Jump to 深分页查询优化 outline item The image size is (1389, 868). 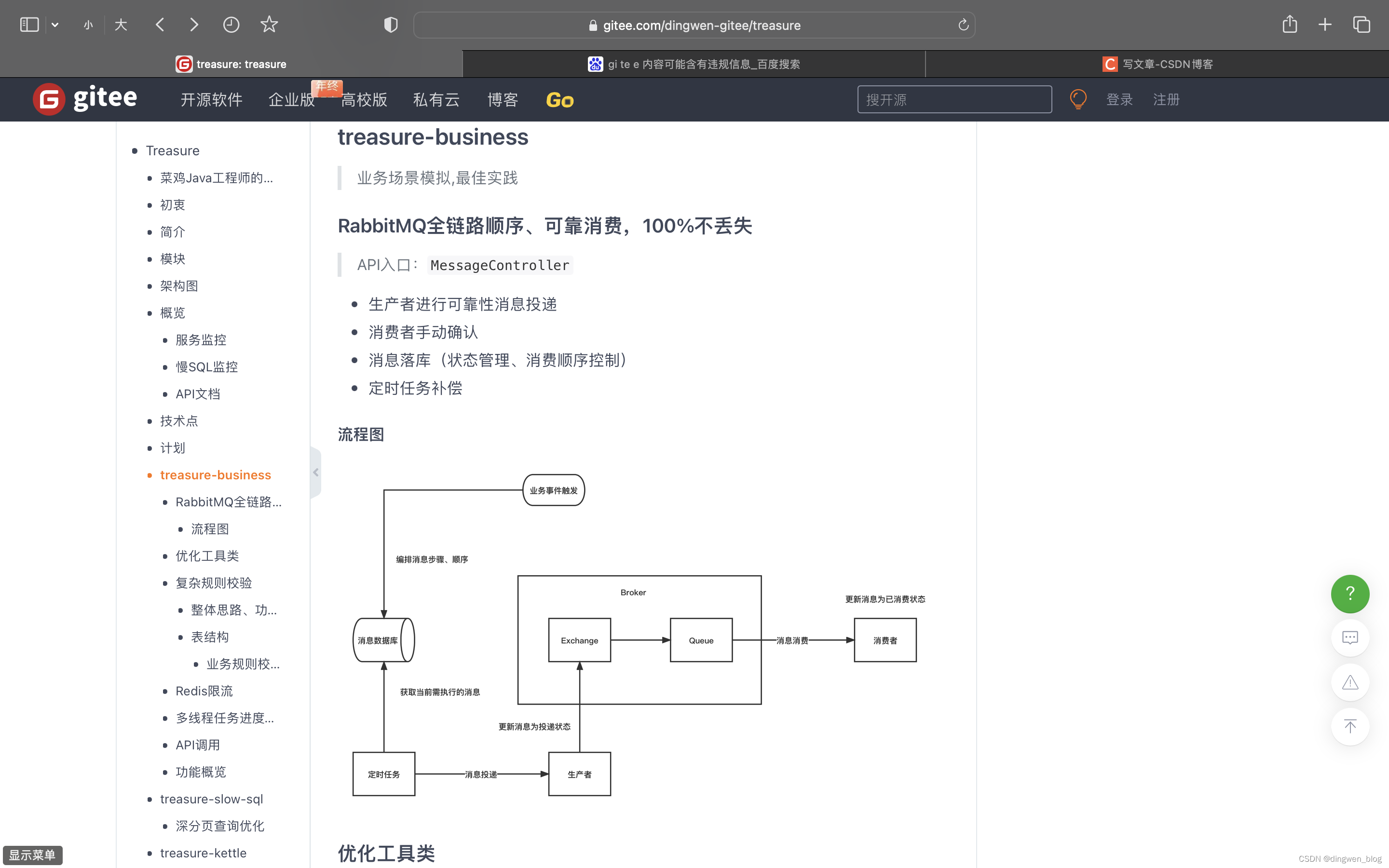(x=220, y=826)
